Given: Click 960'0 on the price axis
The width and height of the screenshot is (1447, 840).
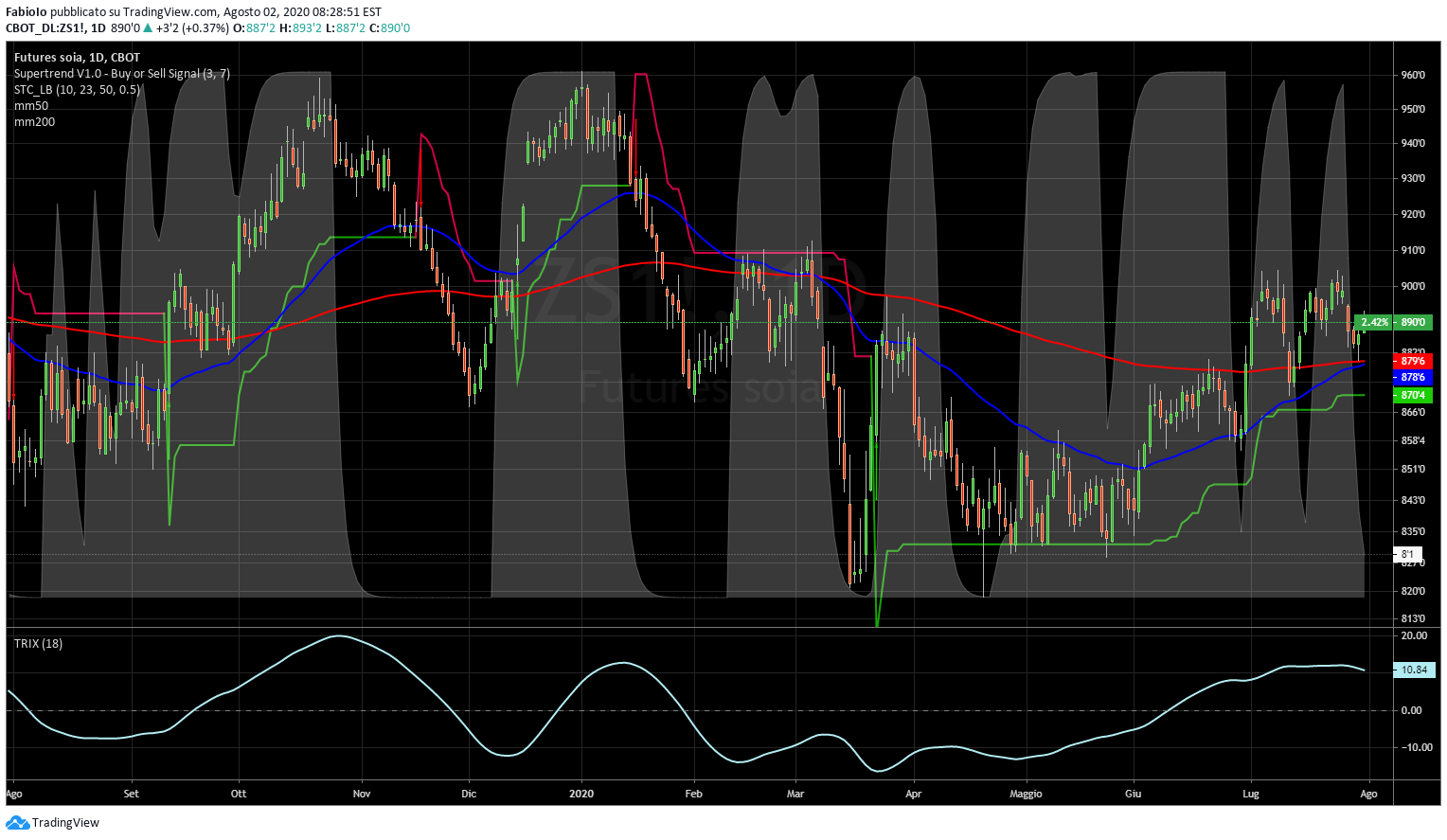Looking at the screenshot, I should (1413, 75).
